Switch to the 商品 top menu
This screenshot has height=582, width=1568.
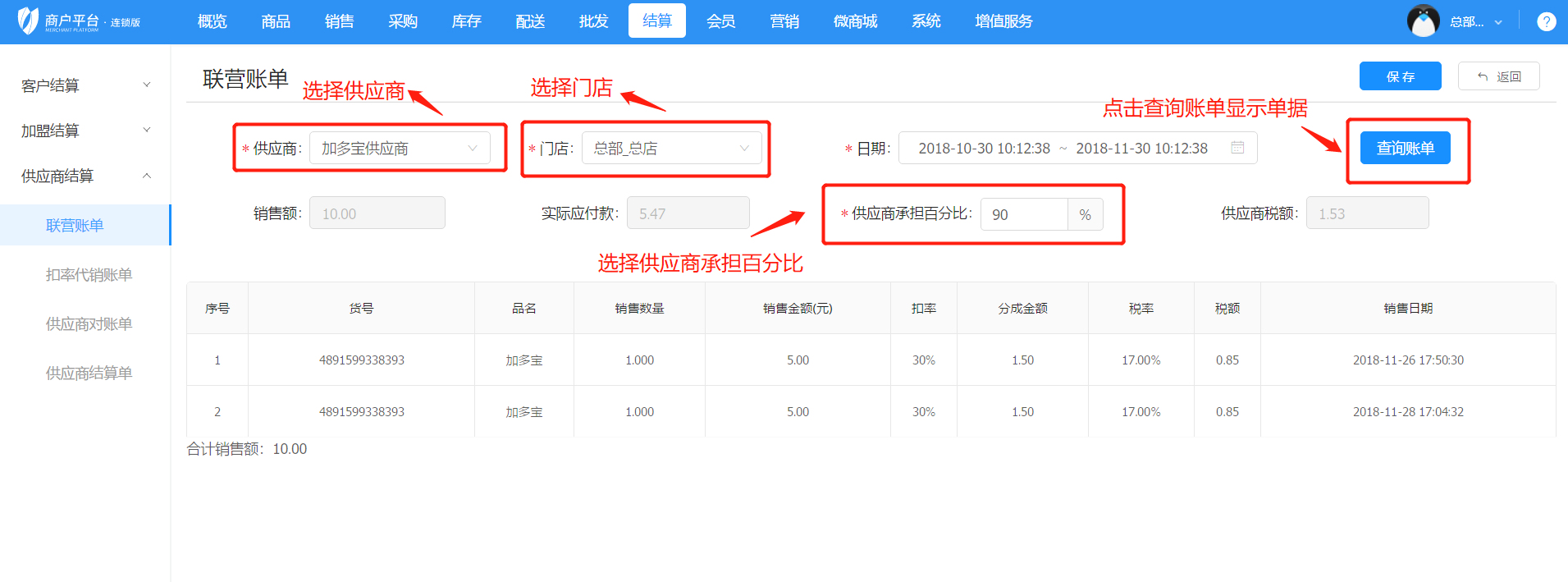tap(276, 21)
